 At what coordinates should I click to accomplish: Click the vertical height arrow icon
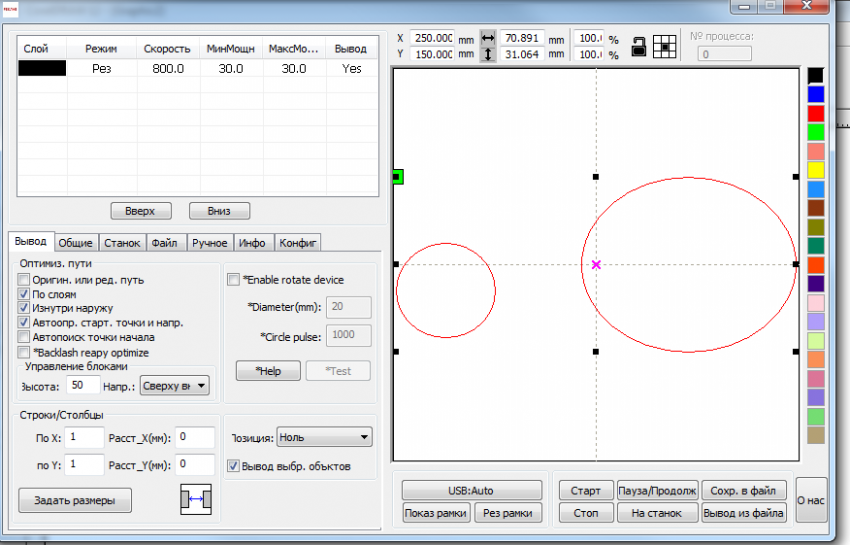(x=488, y=54)
